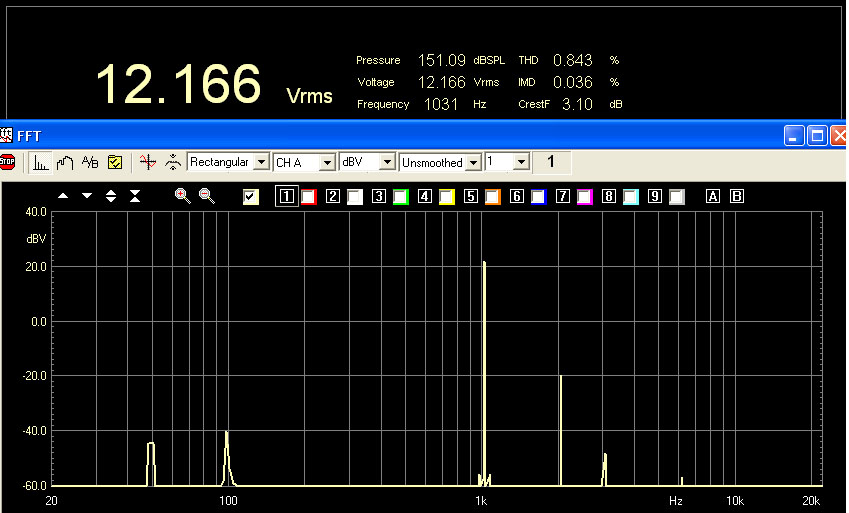Enable the red overlay 1 checkbox
Viewport: 849px width, 513px height.
(x=309, y=197)
